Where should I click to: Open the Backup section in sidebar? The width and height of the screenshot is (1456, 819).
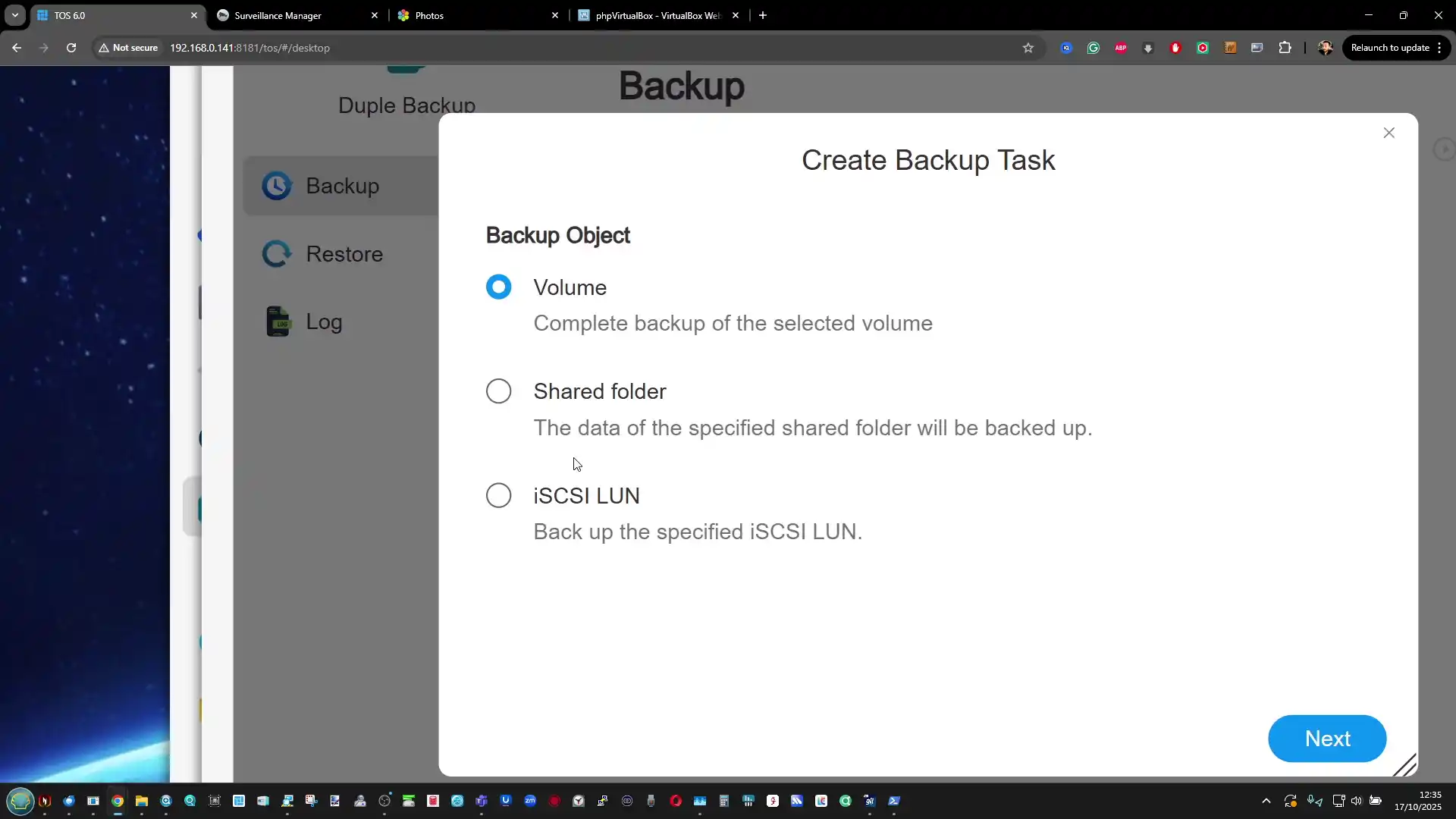[x=341, y=187]
